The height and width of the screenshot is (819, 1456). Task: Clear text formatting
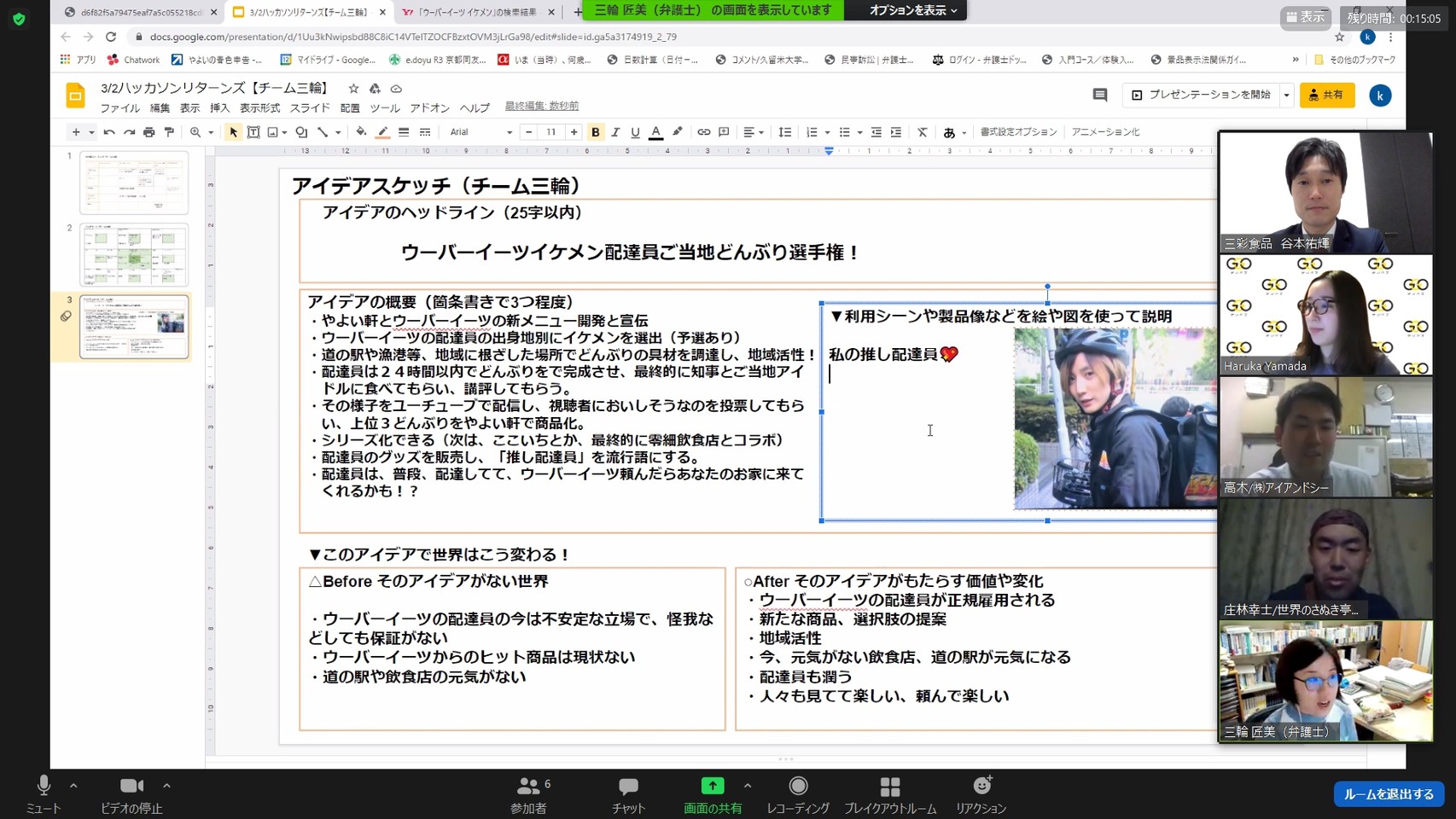click(923, 132)
